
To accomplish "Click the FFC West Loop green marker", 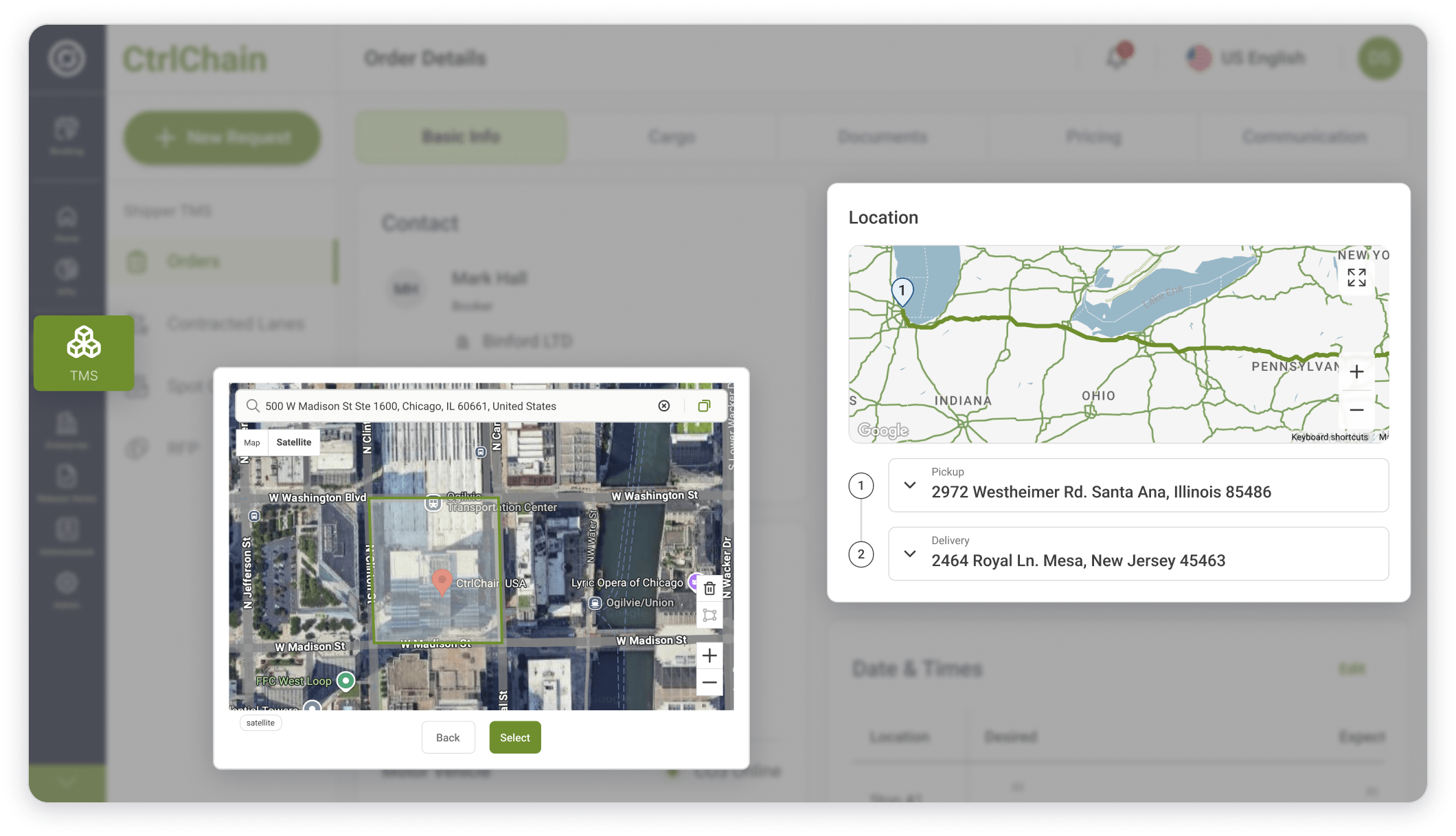I will pos(346,681).
